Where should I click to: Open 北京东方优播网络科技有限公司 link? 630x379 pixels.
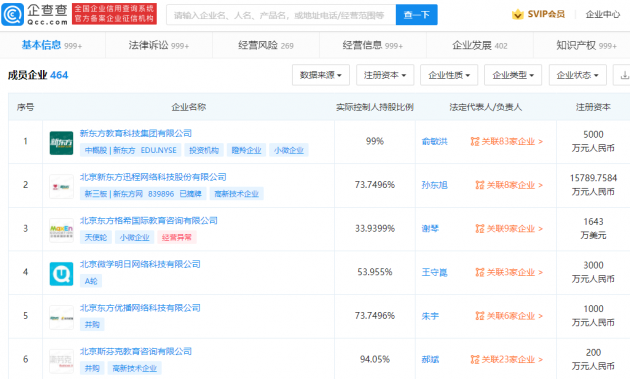140,308
